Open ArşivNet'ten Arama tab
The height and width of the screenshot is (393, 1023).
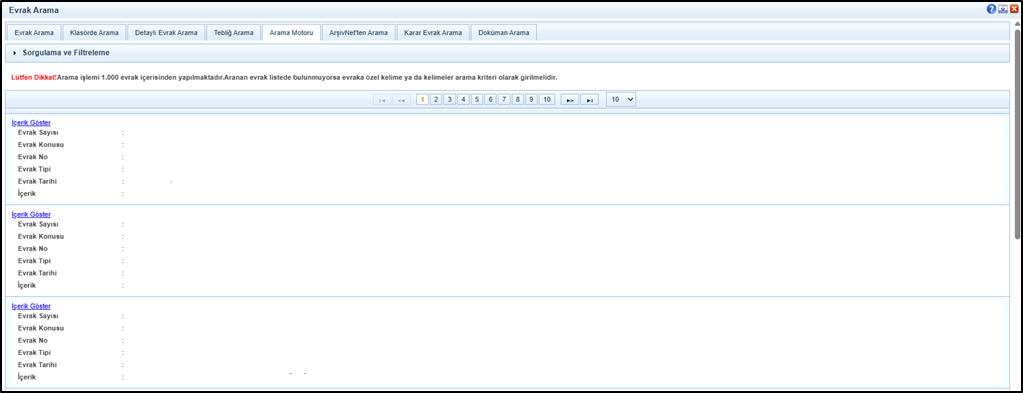358,33
